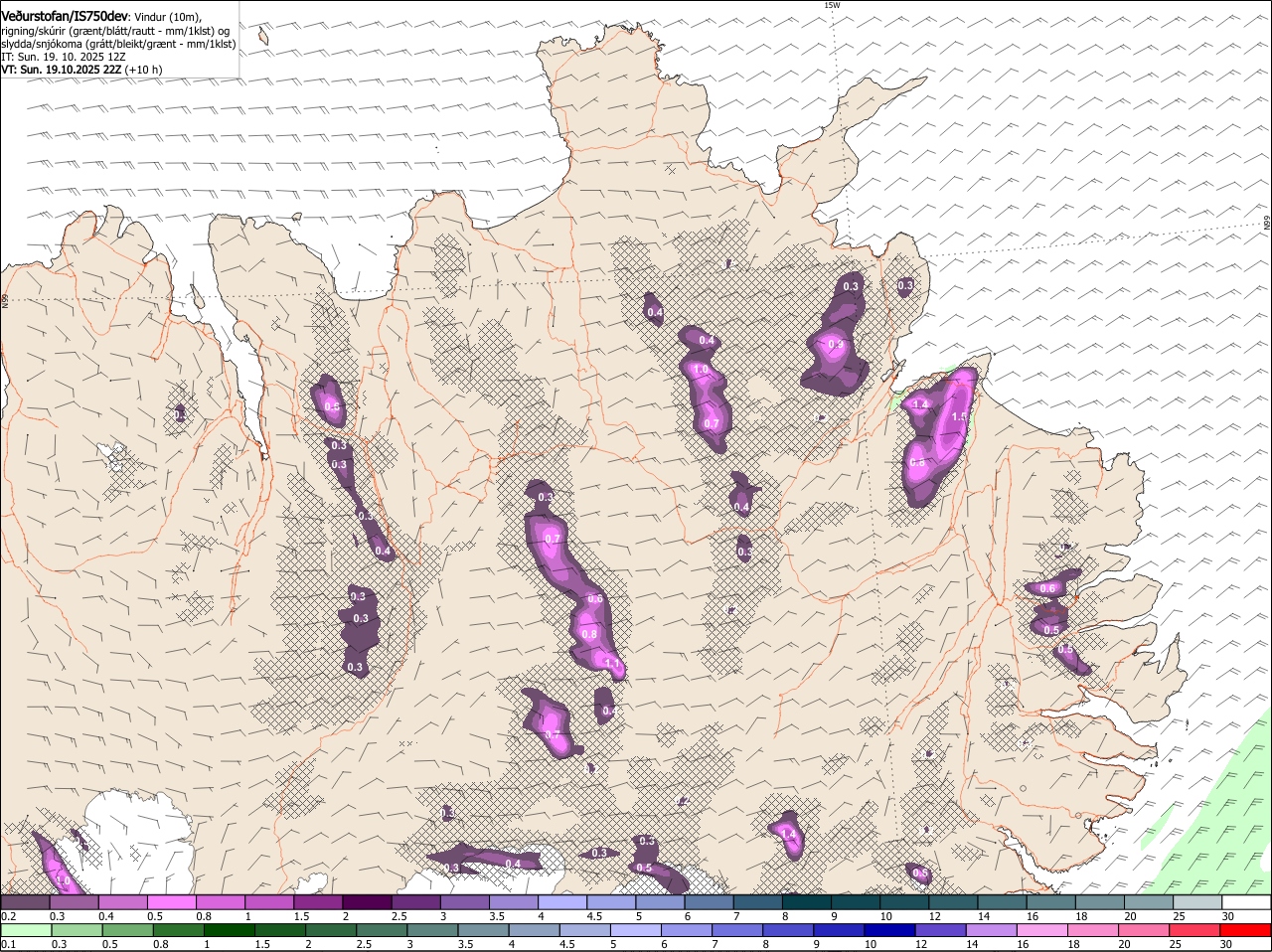Select the rain legend swatch between 20 and 25
1272x952 pixels.
click(1143, 930)
